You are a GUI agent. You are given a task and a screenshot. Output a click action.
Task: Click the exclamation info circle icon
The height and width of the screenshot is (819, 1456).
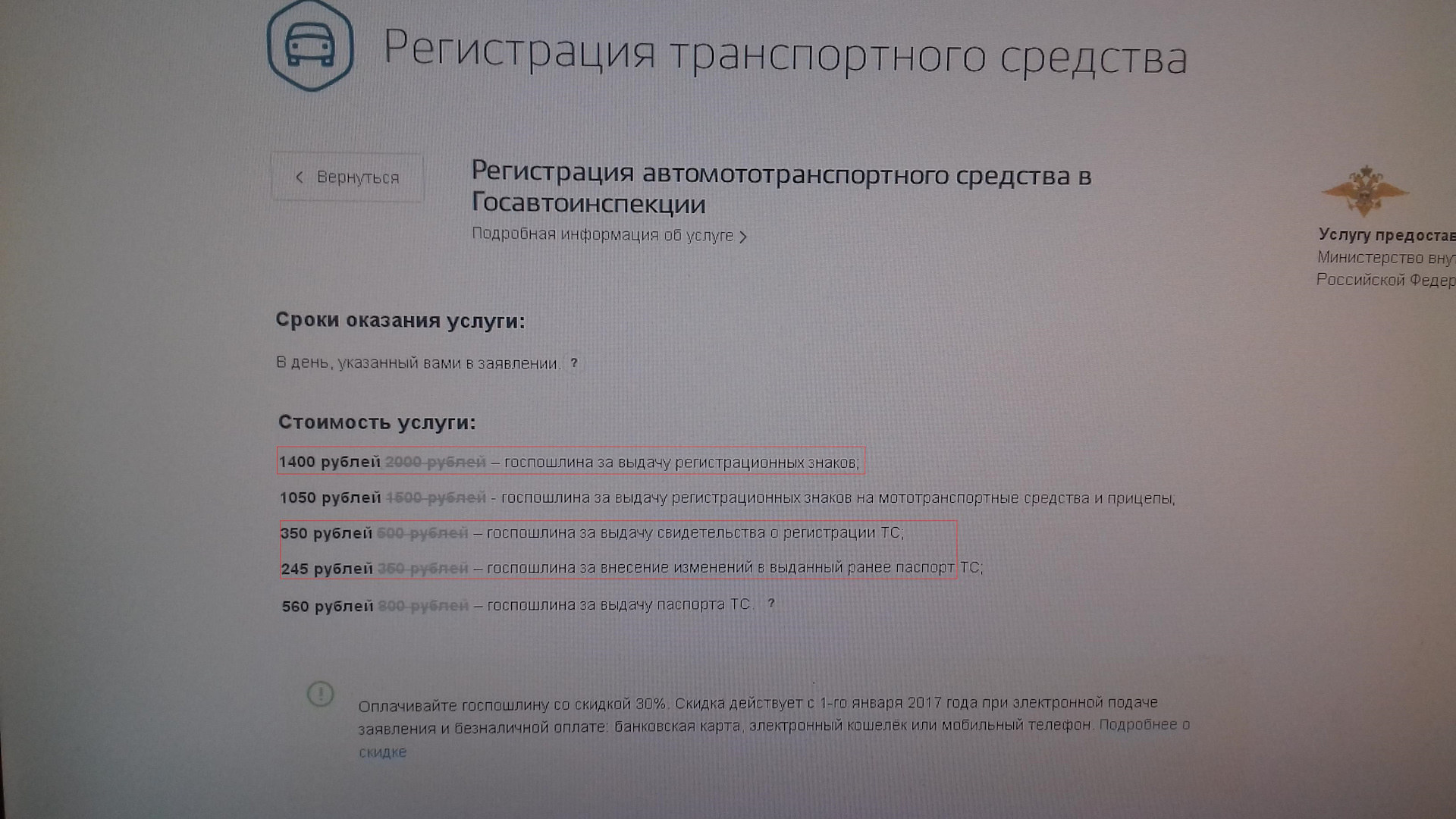pyautogui.click(x=320, y=693)
